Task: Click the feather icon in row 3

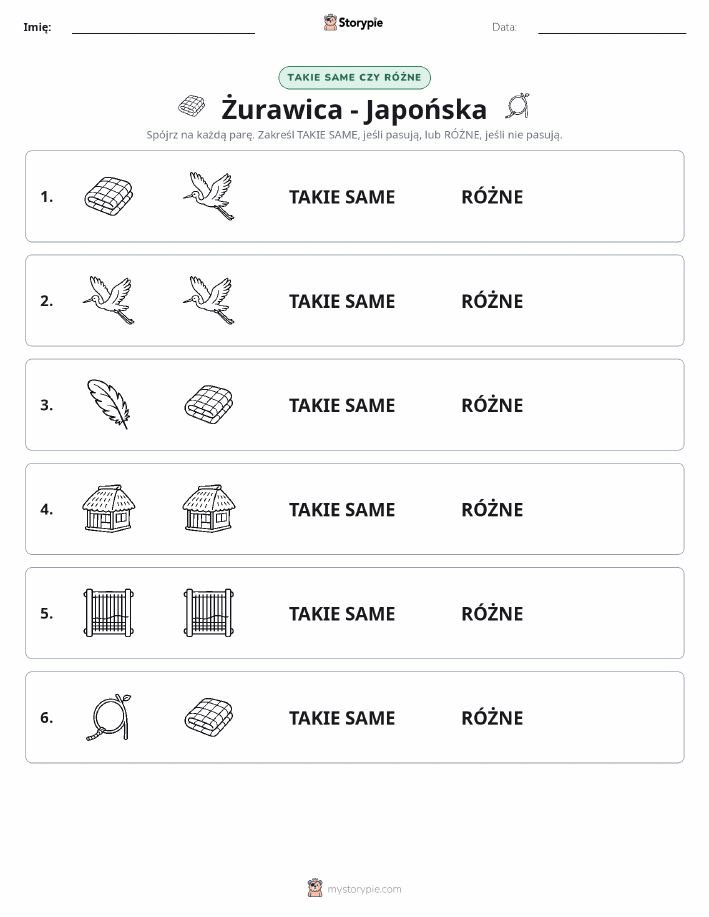Action: point(109,404)
